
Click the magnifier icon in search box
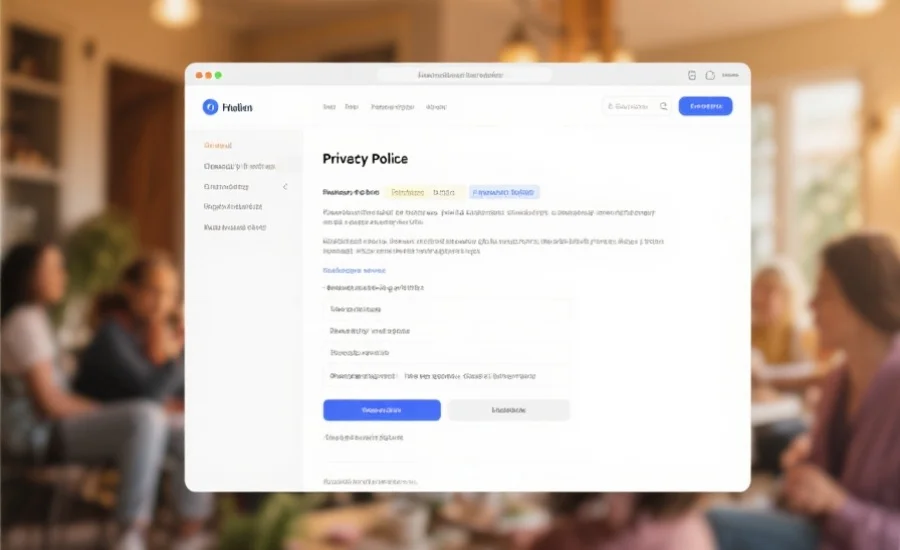[x=664, y=106]
